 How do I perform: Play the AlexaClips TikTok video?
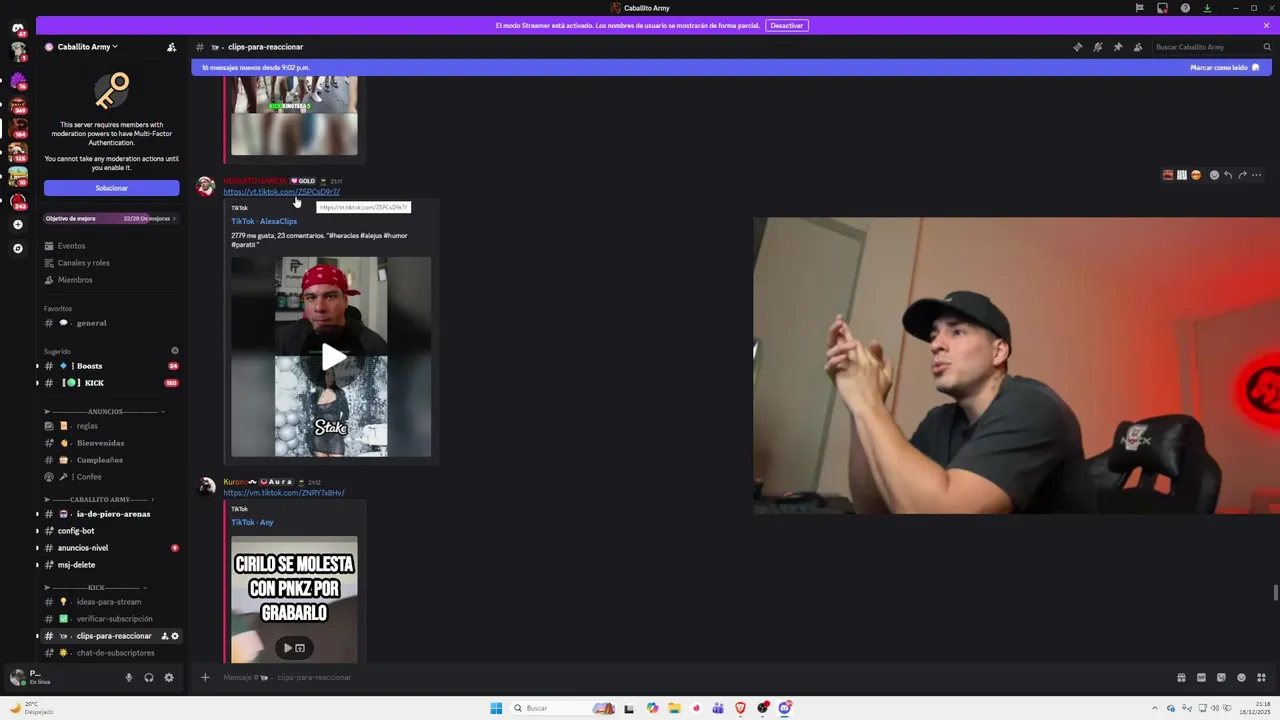click(x=332, y=357)
